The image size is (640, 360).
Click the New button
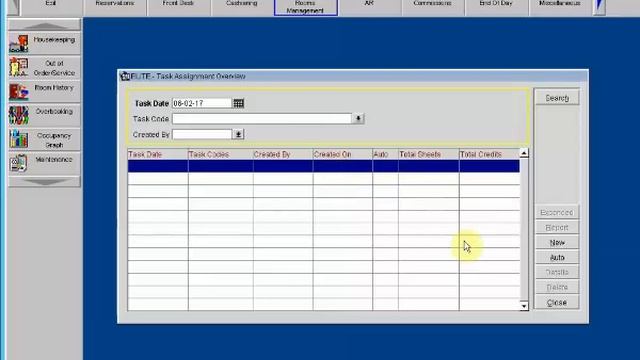(x=557, y=242)
